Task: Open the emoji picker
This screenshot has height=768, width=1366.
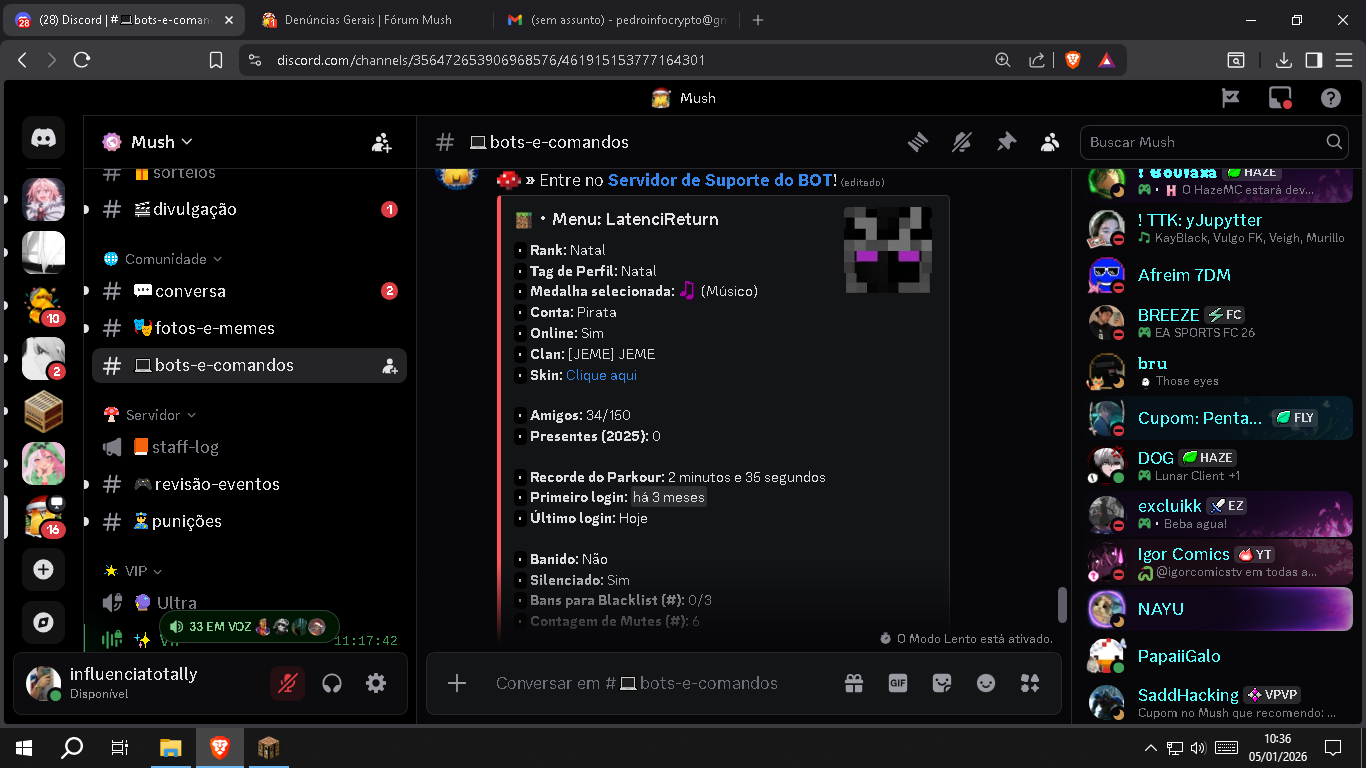Action: pos(986,683)
